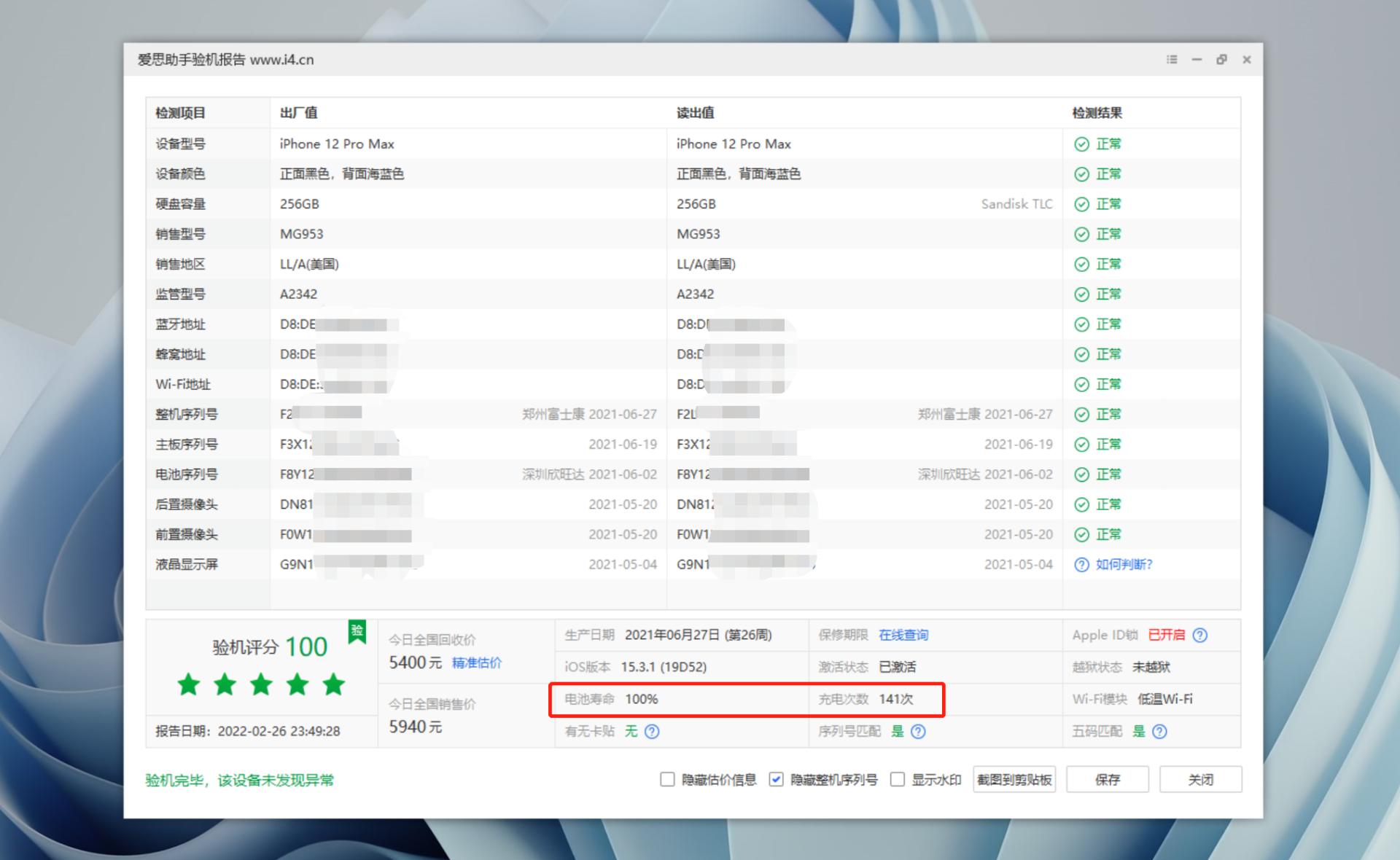Click the 关闭 button
The width and height of the screenshot is (1400, 860).
point(1201,779)
